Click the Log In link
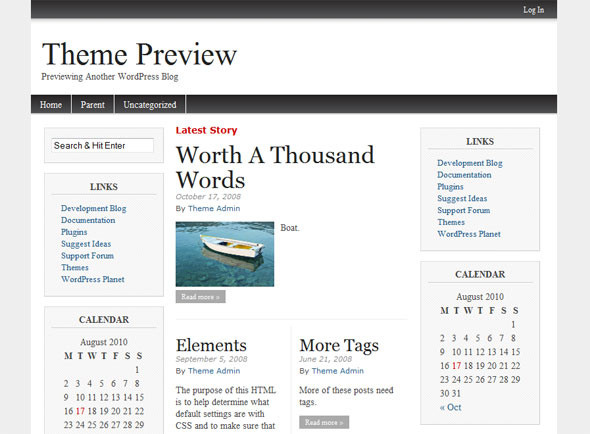 533,10
